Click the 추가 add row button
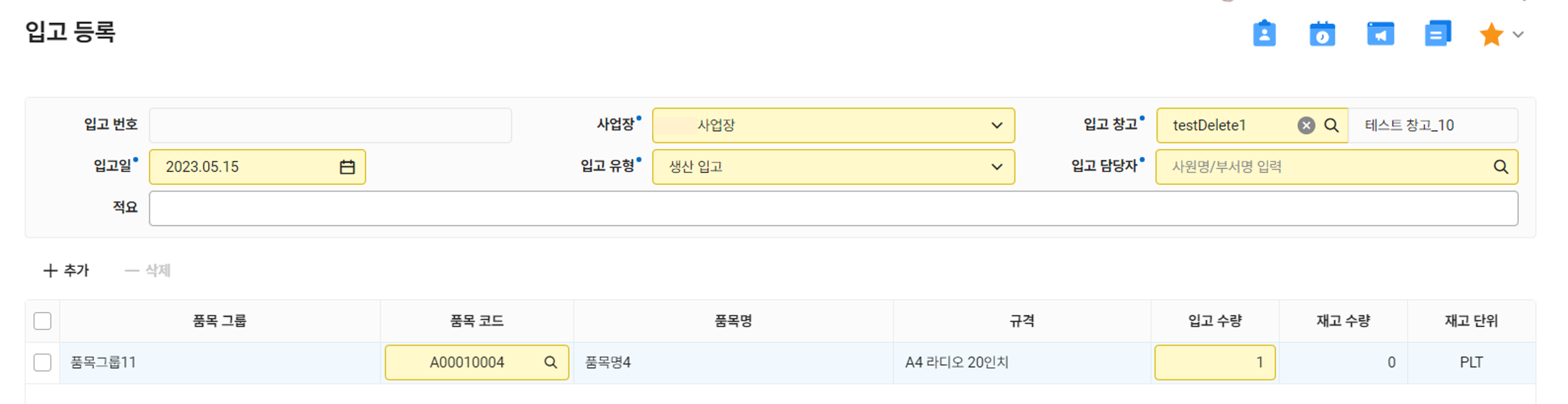 pos(66,270)
